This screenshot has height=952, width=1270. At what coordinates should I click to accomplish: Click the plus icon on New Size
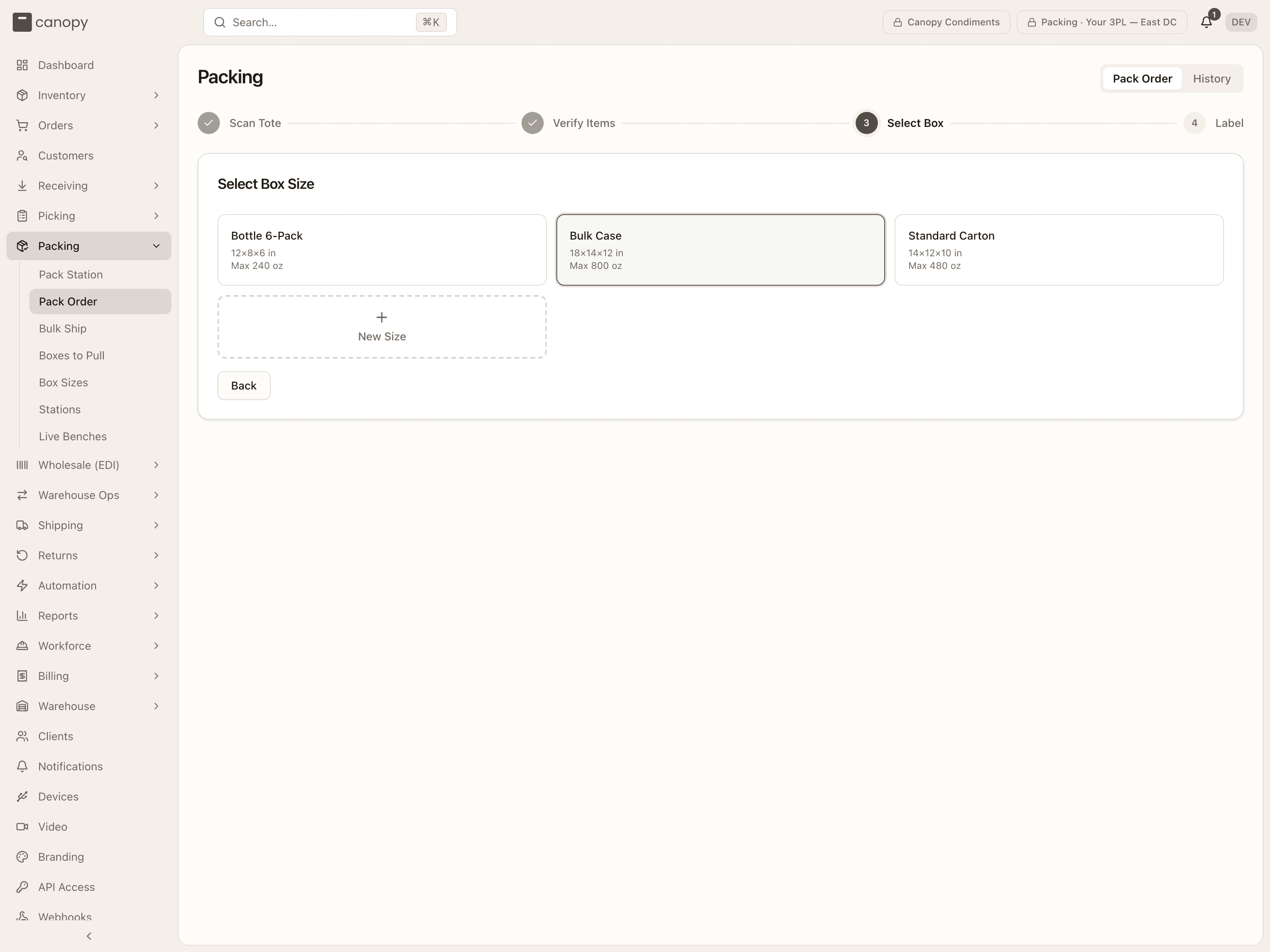click(x=382, y=317)
